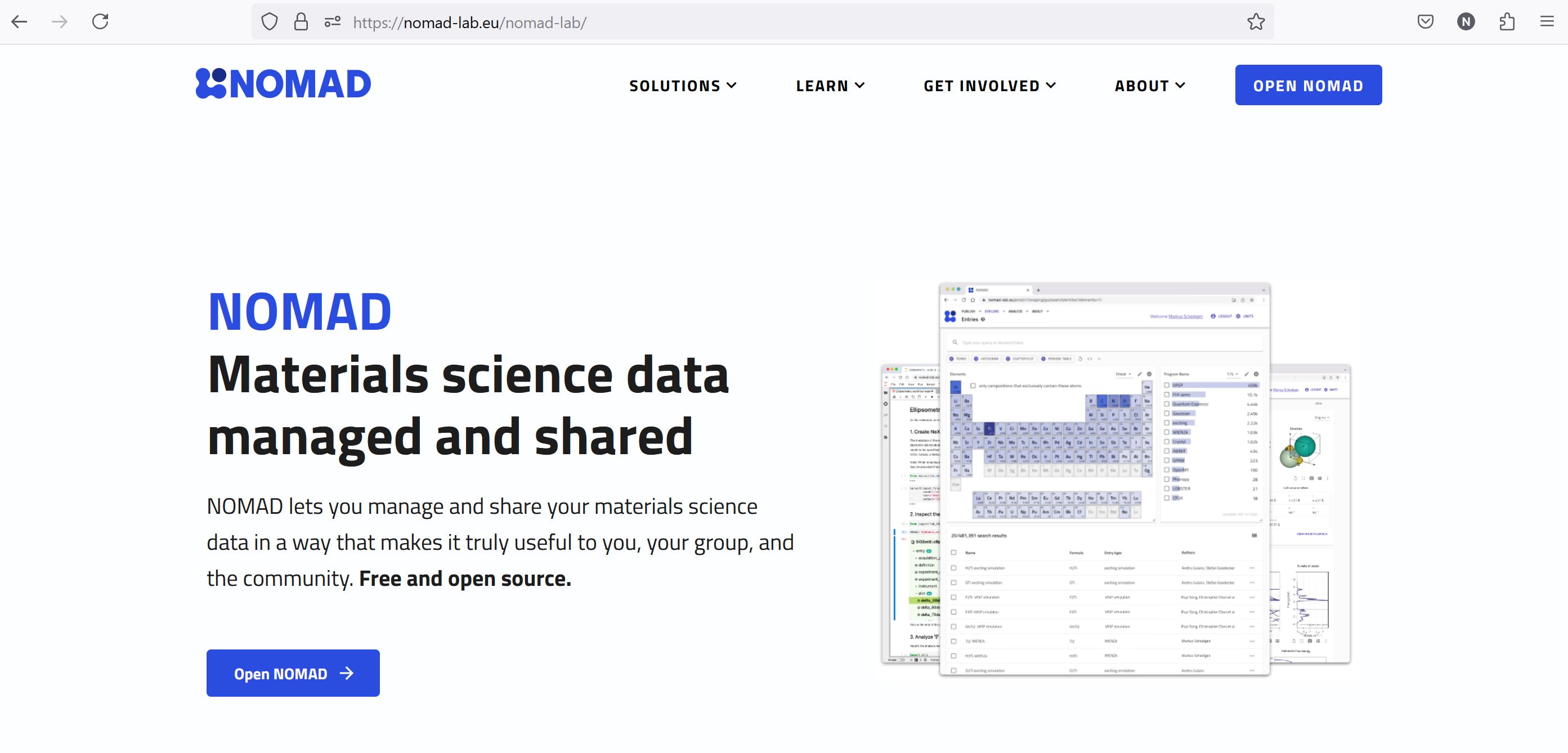This screenshot has width=1568, height=753.
Task: Click the NOMAD app screenshot preview
Action: (x=1115, y=479)
